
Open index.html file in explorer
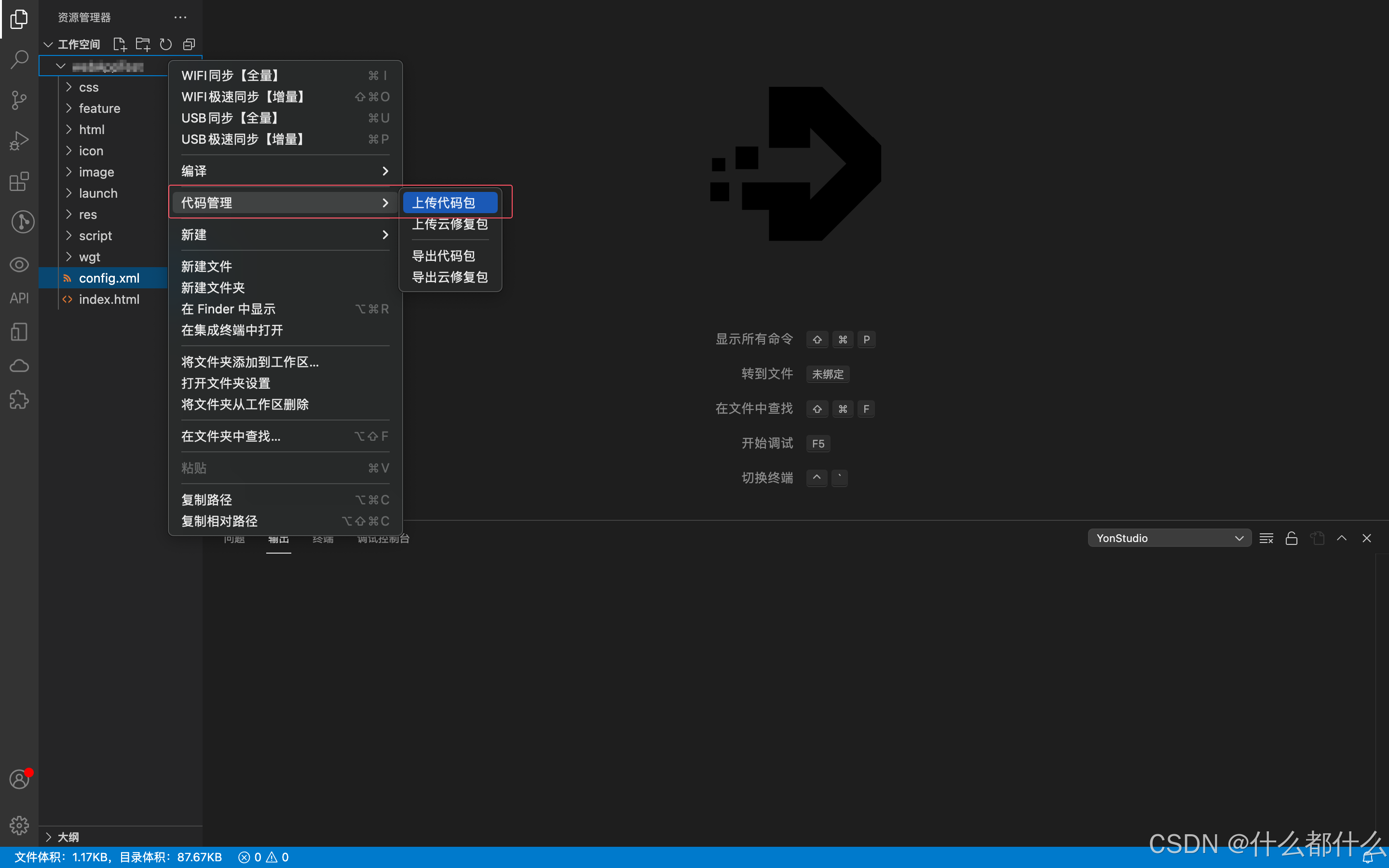click(x=109, y=299)
